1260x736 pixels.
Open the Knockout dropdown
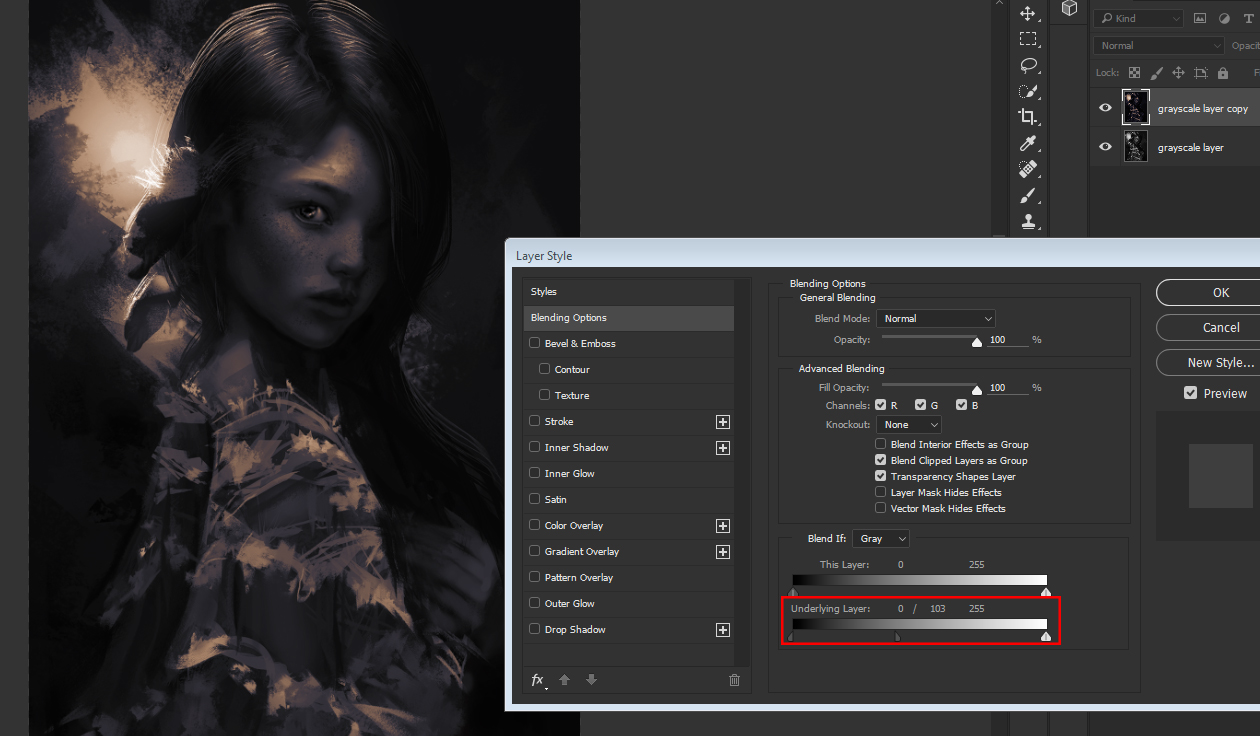point(908,425)
